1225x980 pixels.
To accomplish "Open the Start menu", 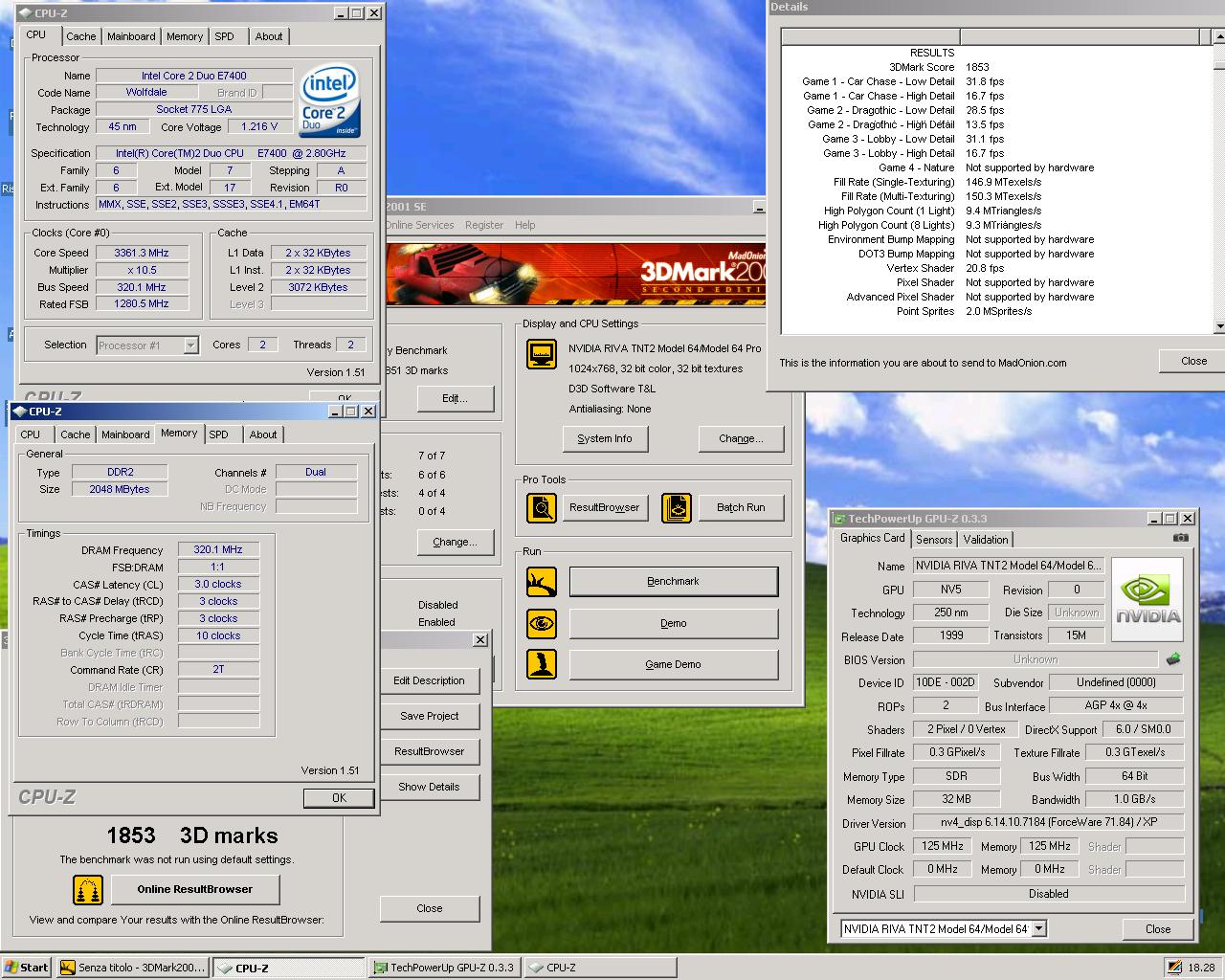I will (x=27, y=968).
